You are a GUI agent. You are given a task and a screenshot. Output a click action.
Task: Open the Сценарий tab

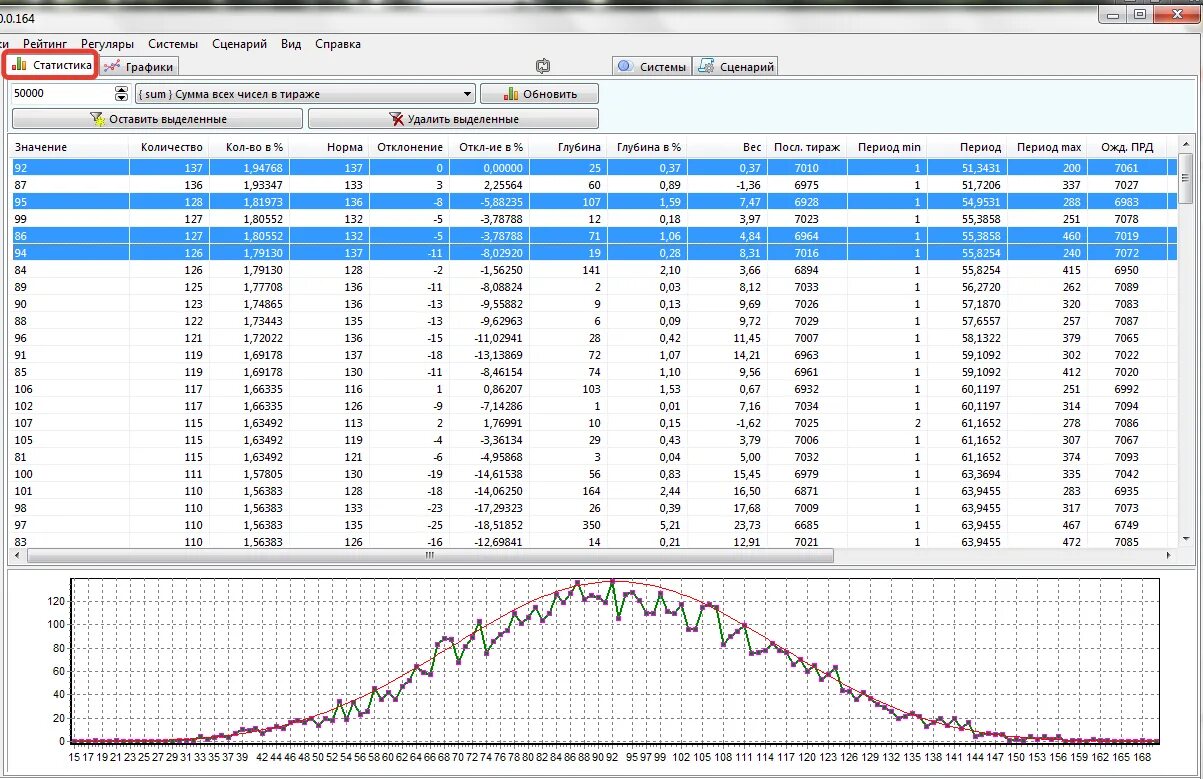pyautogui.click(x=736, y=67)
